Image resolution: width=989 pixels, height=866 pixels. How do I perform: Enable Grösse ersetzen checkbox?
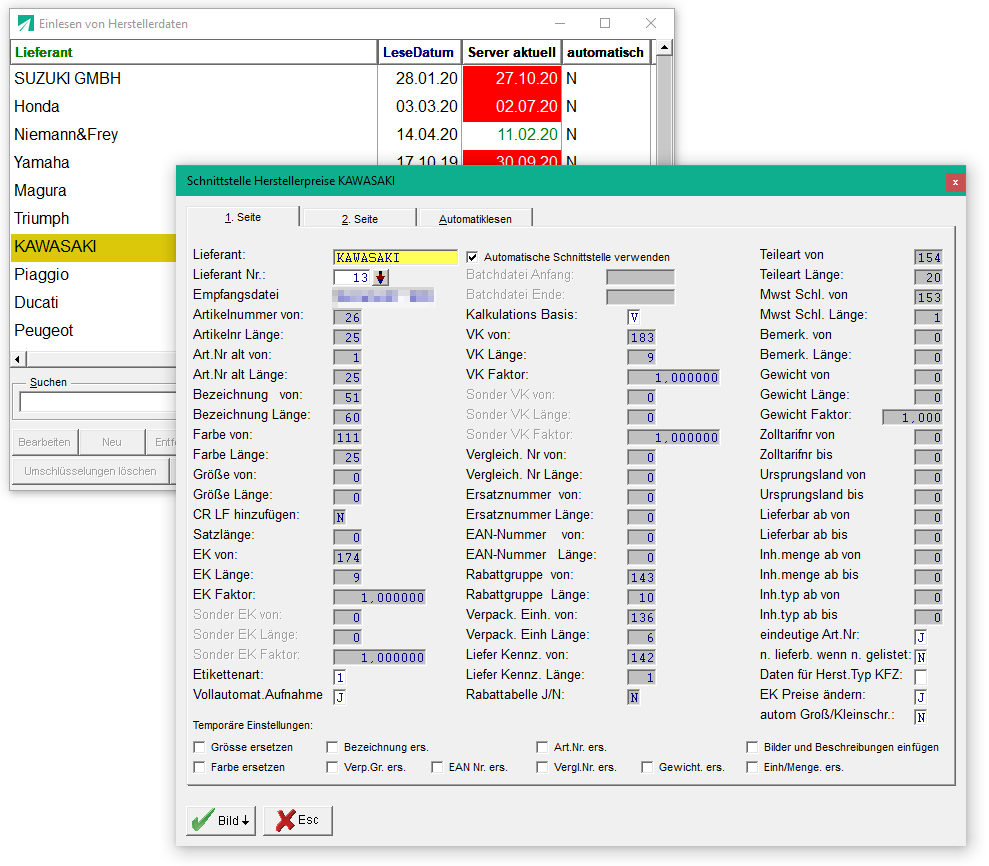tap(199, 747)
